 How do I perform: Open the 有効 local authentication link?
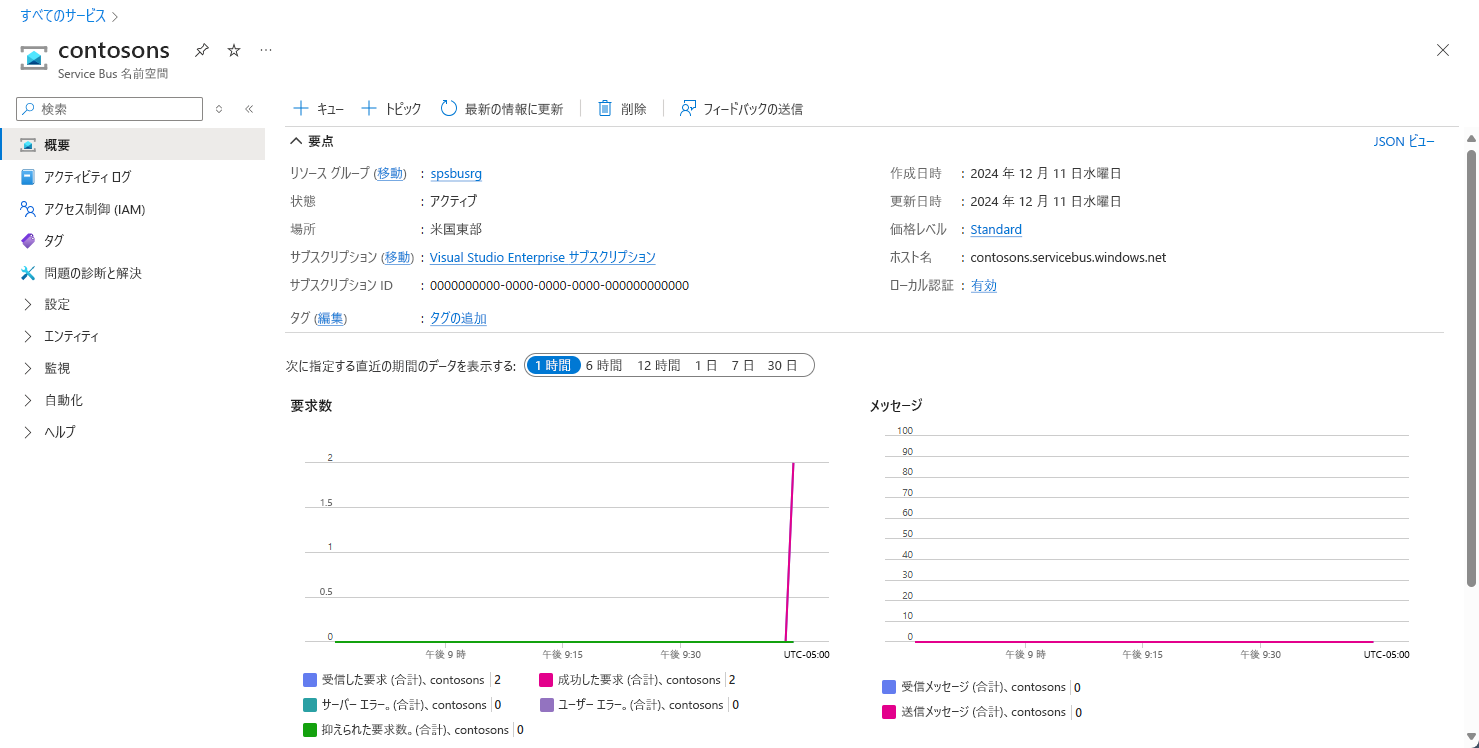[x=984, y=285]
